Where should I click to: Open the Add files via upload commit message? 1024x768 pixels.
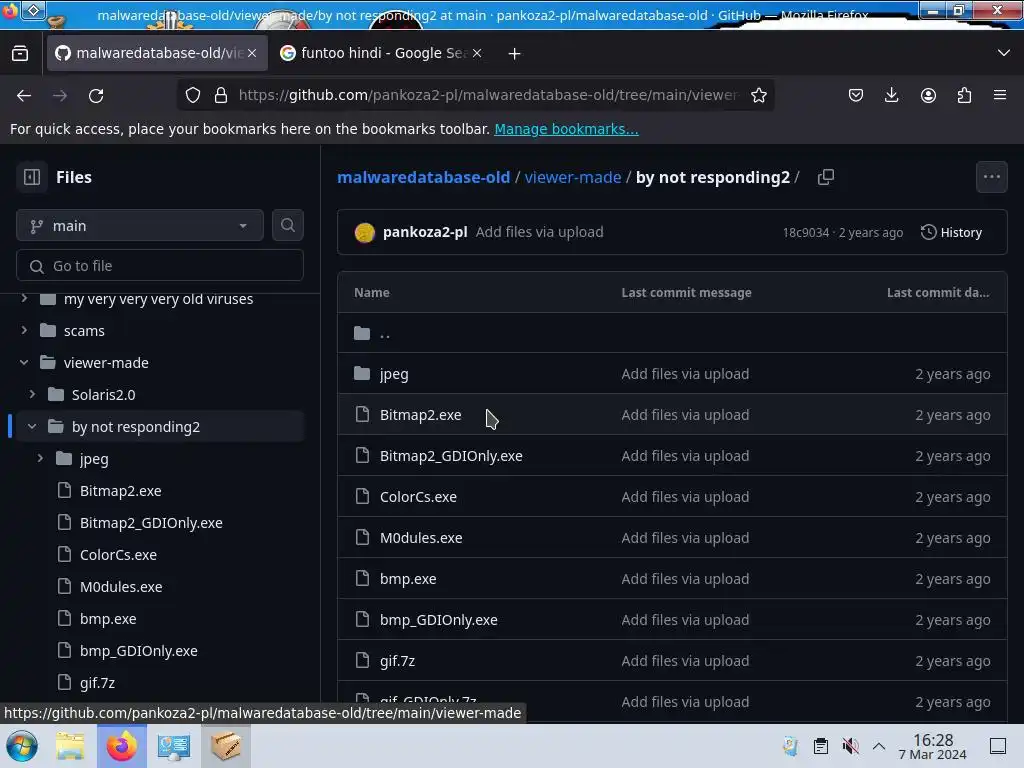pyautogui.click(x=539, y=232)
